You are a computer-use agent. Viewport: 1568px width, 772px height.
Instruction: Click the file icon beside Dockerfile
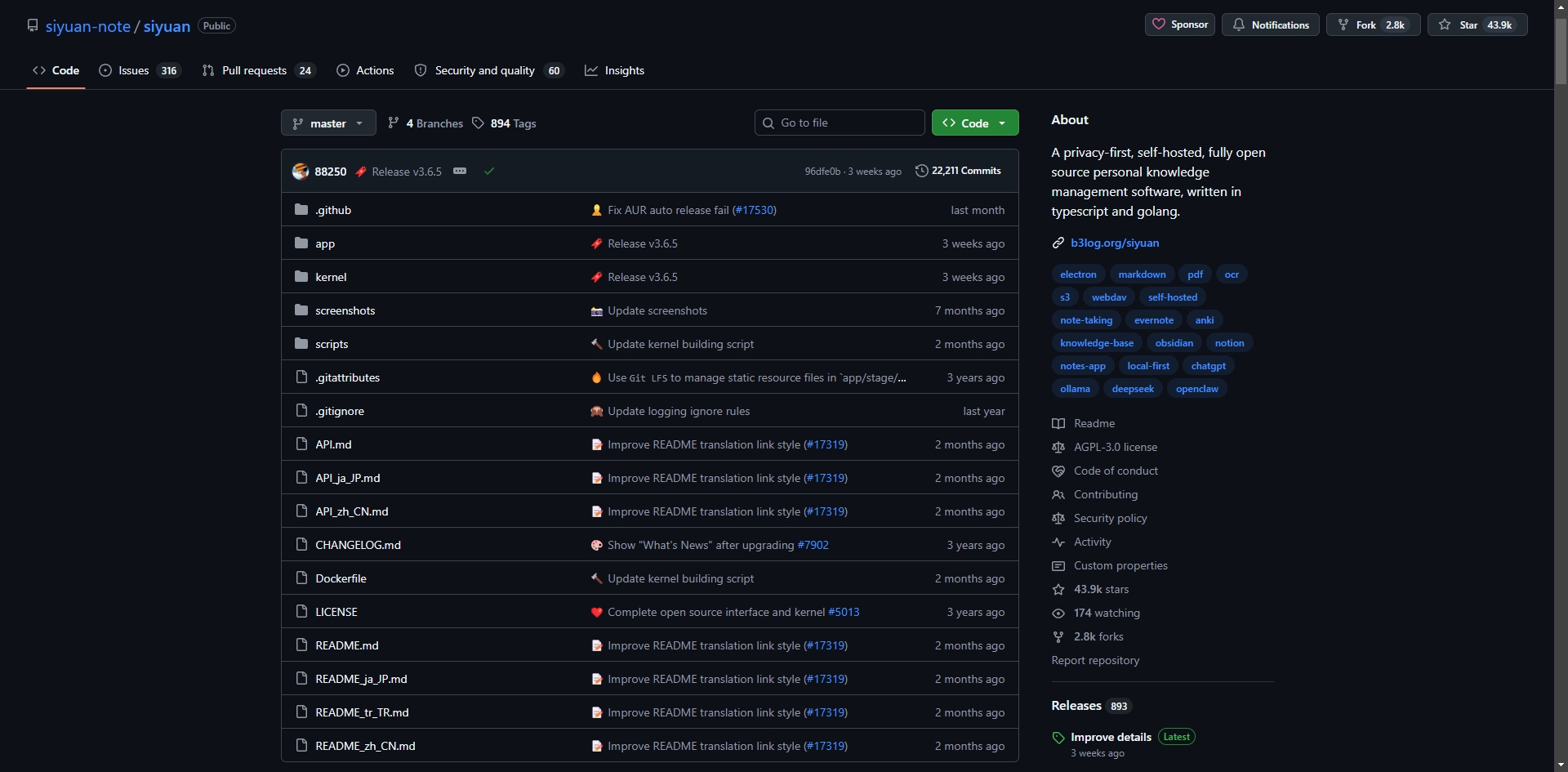click(x=301, y=578)
